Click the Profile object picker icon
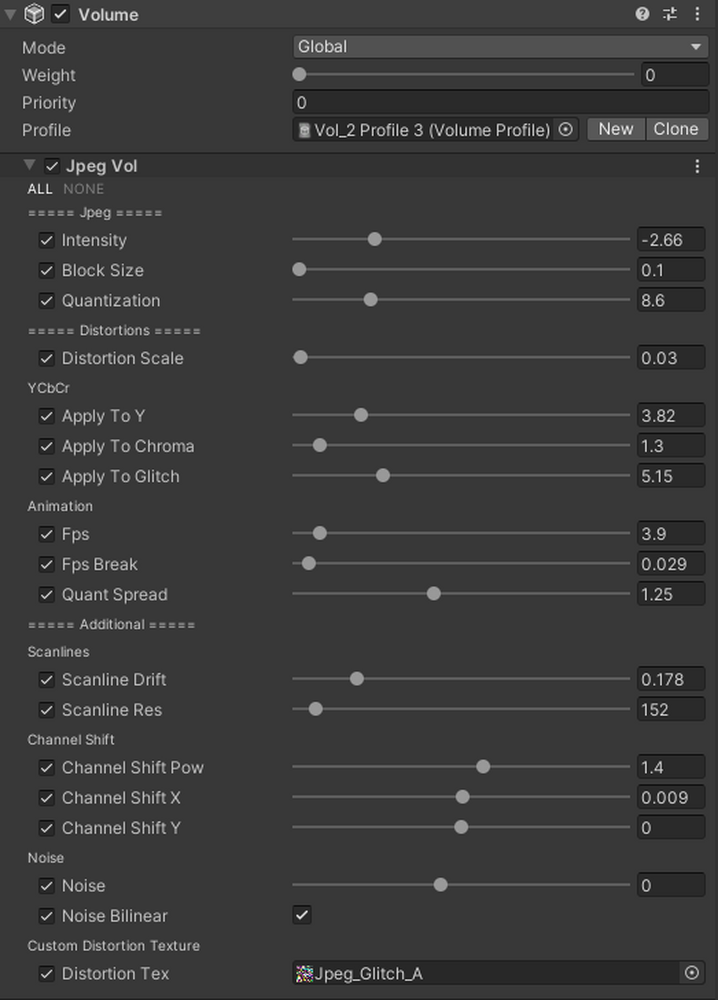 coord(566,129)
